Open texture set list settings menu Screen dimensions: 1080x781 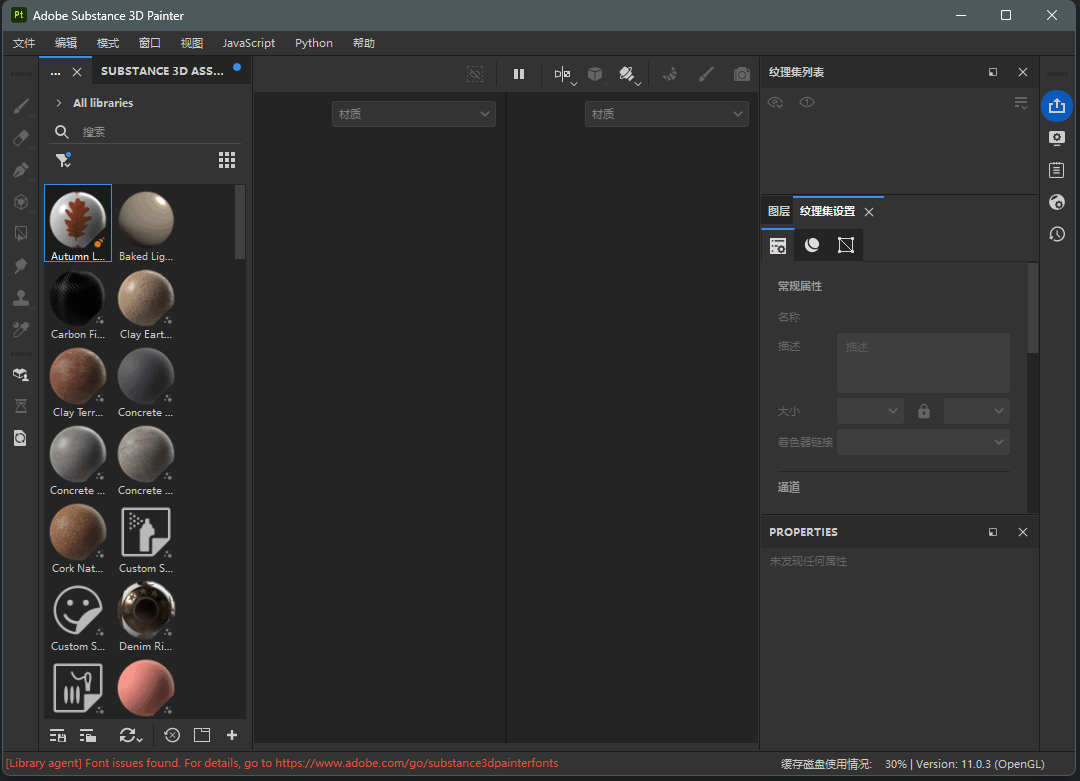(x=1021, y=103)
